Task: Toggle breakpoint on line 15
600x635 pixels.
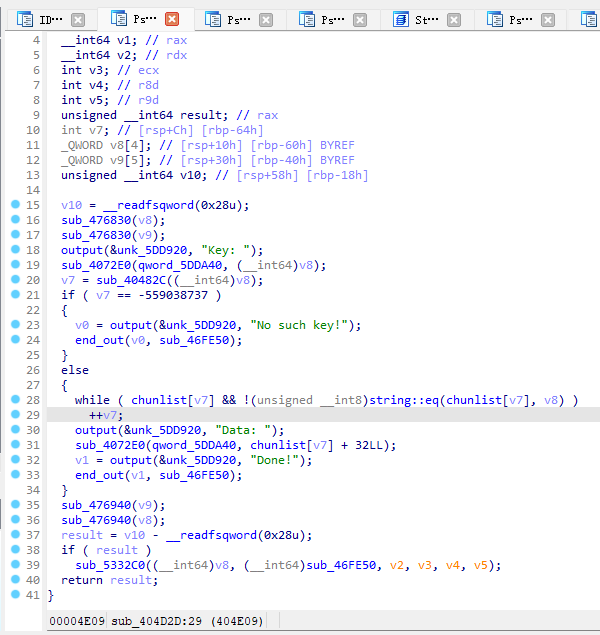Action: [15, 205]
